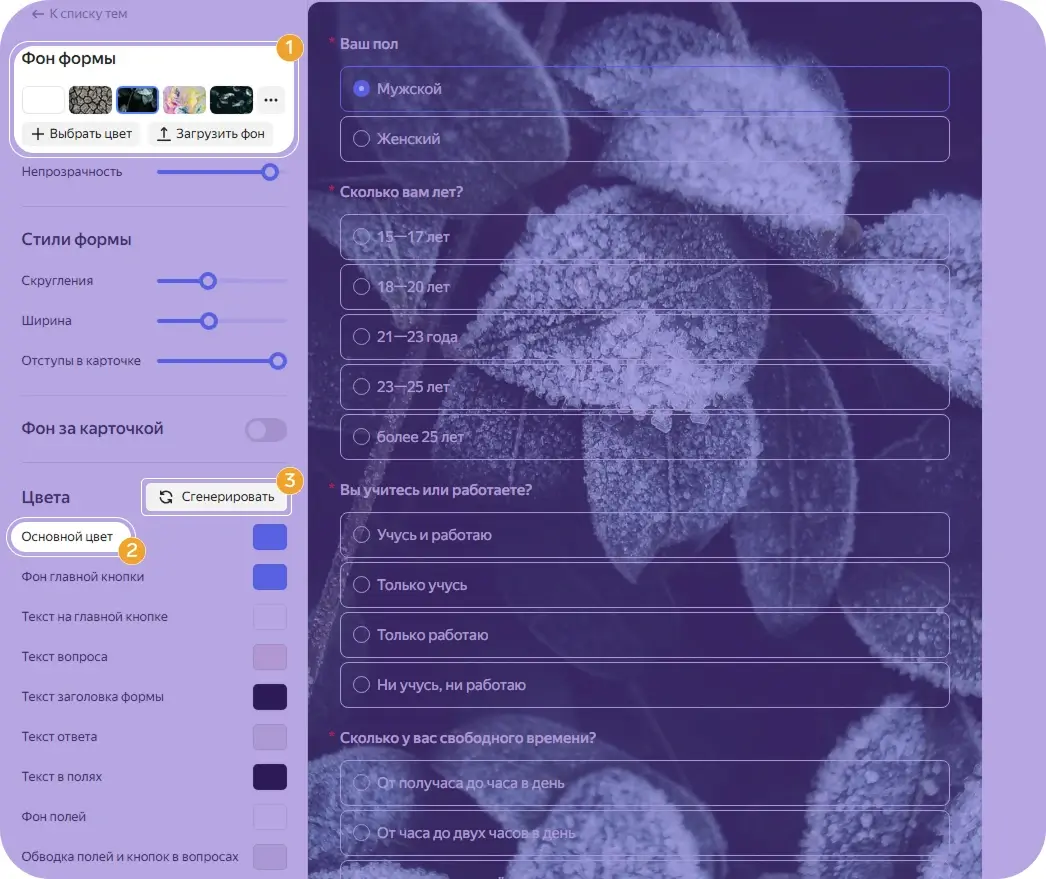
Task: Select the 'Женский' radio option
Action: (x=644, y=139)
